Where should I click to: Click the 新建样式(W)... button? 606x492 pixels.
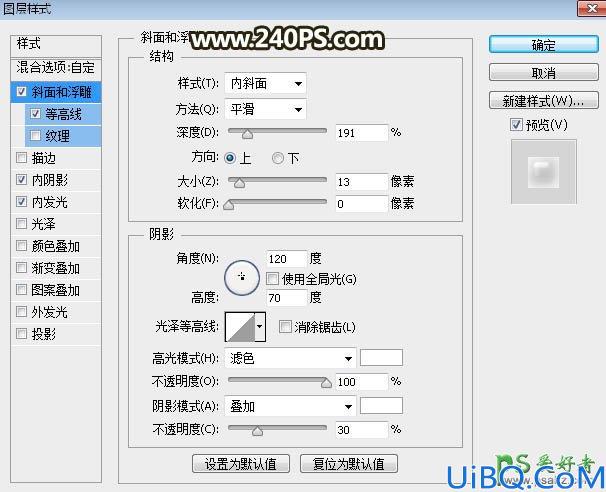(544, 101)
